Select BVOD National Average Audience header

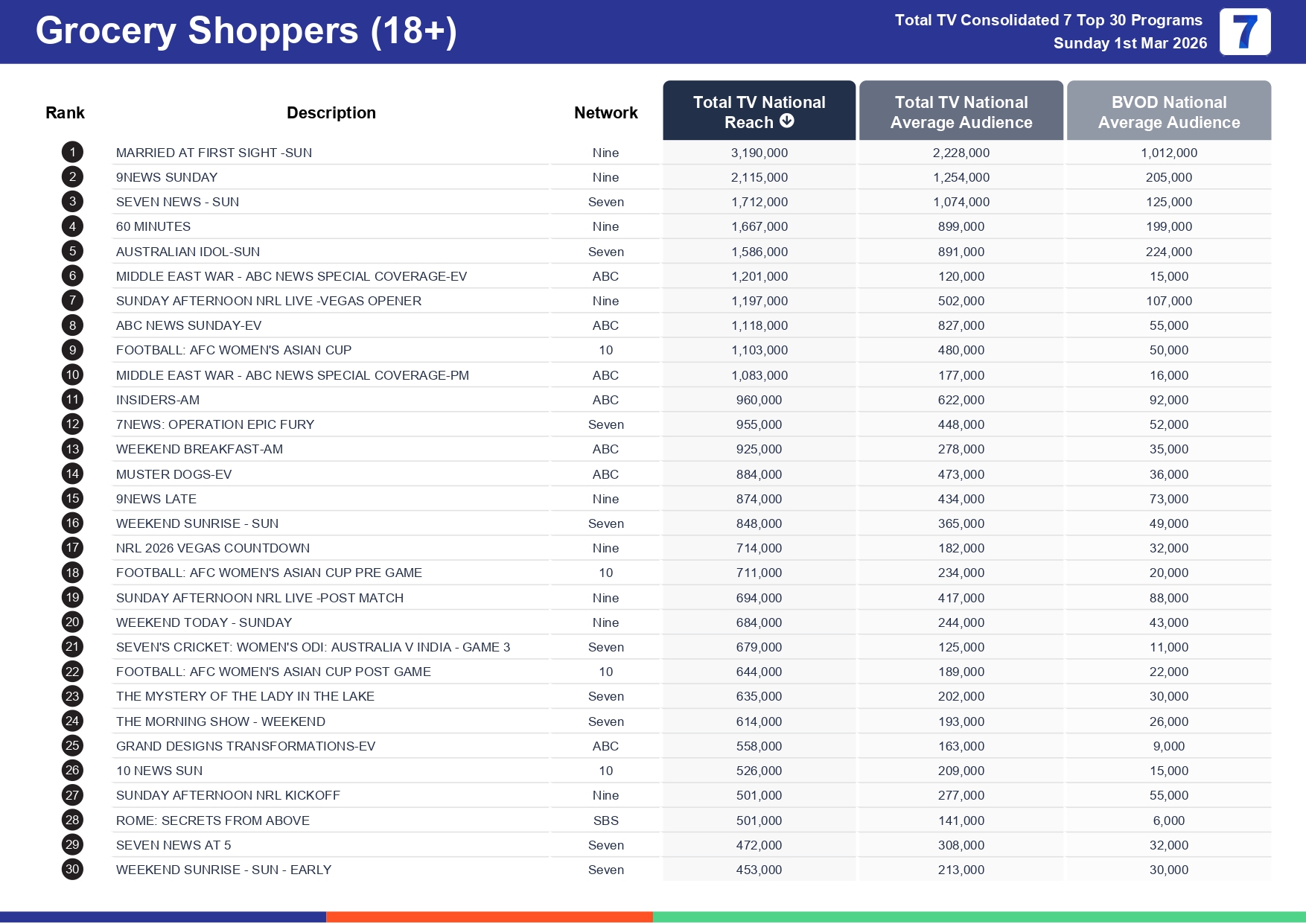tap(1168, 112)
